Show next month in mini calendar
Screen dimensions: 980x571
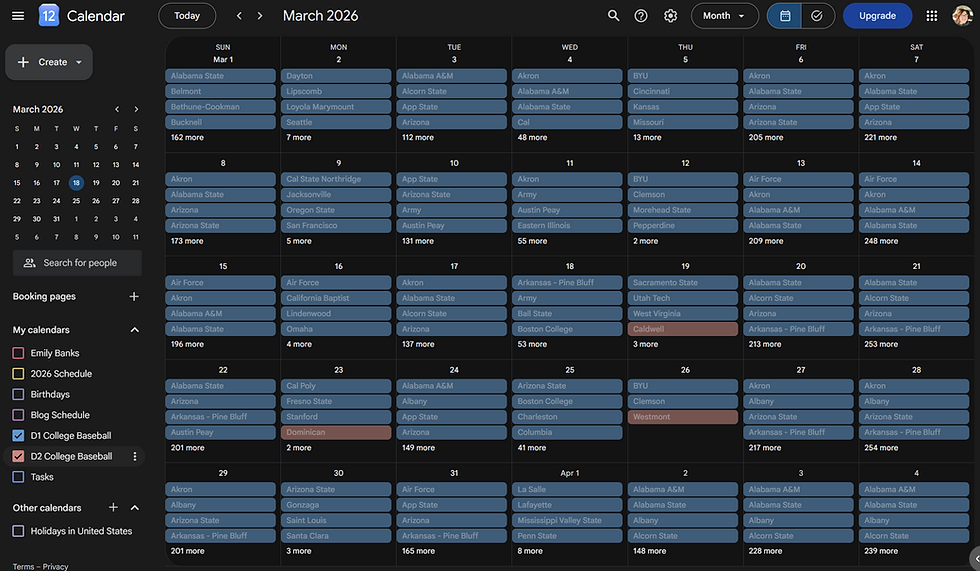(x=136, y=109)
